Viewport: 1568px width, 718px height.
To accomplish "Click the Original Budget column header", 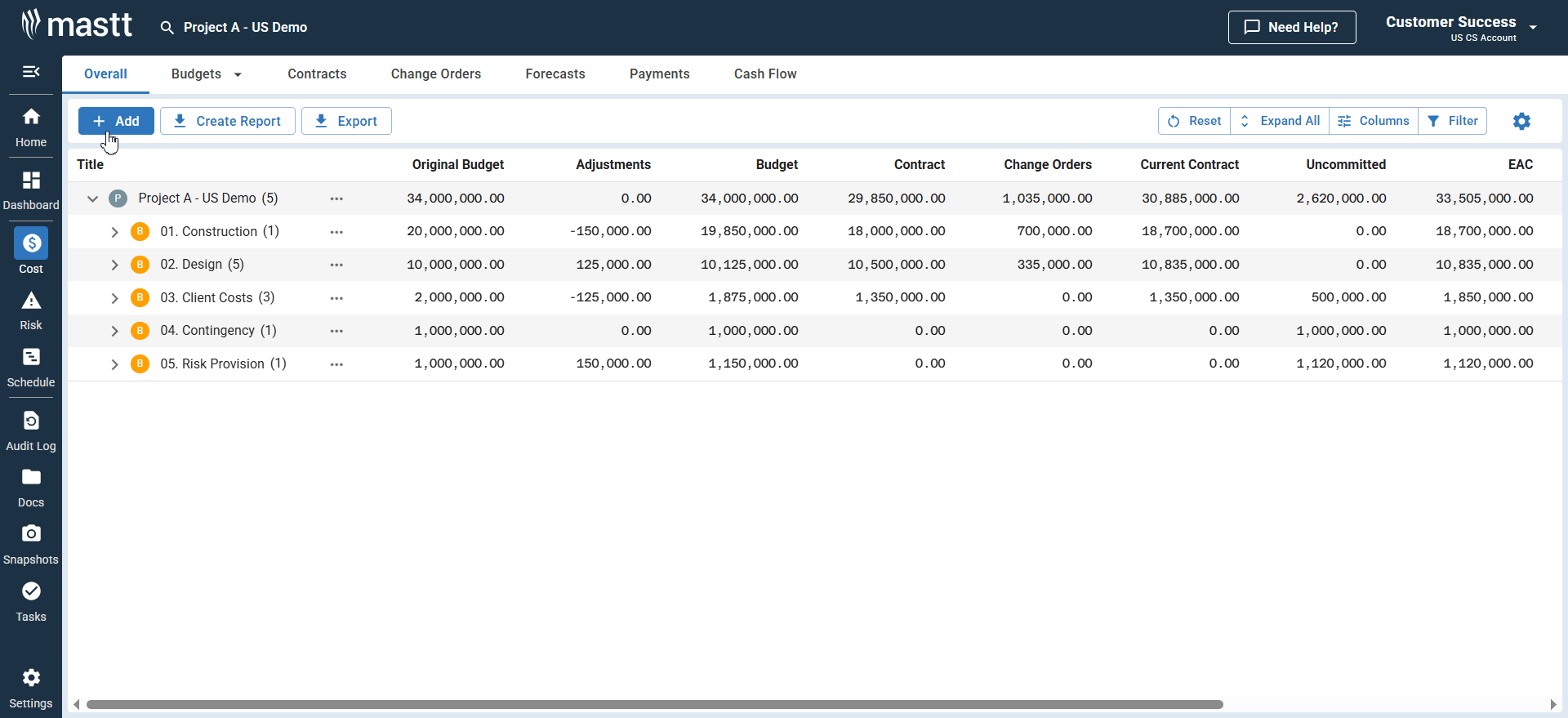I will coord(458,165).
